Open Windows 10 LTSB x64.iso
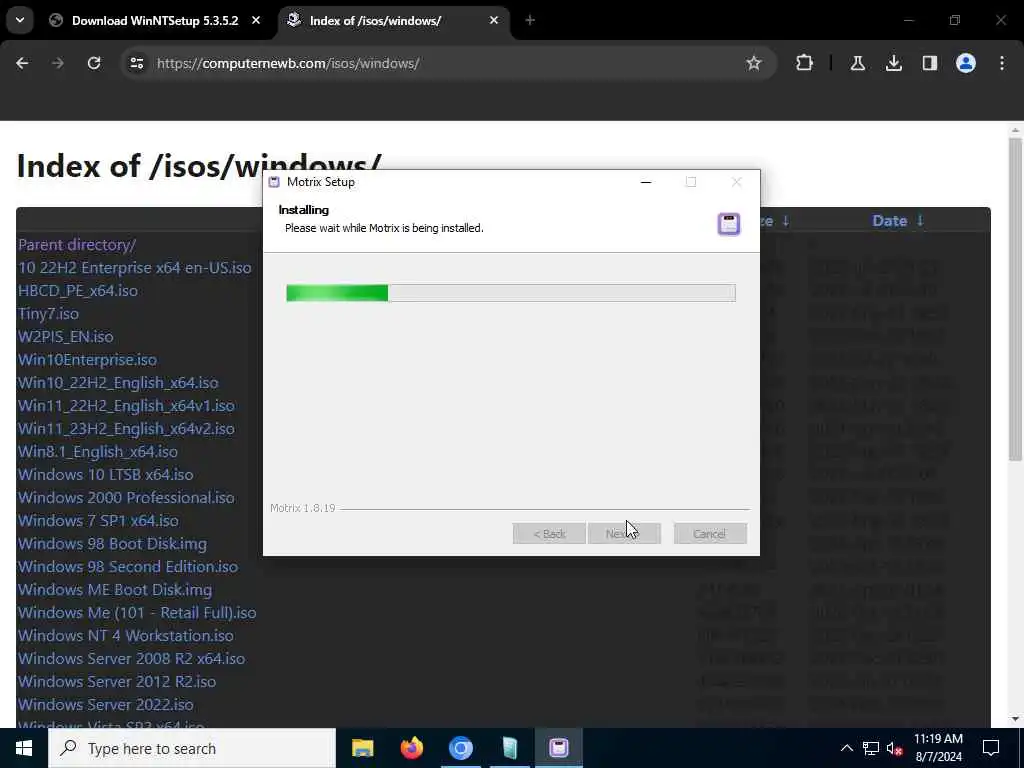1024x768 pixels. point(106,475)
